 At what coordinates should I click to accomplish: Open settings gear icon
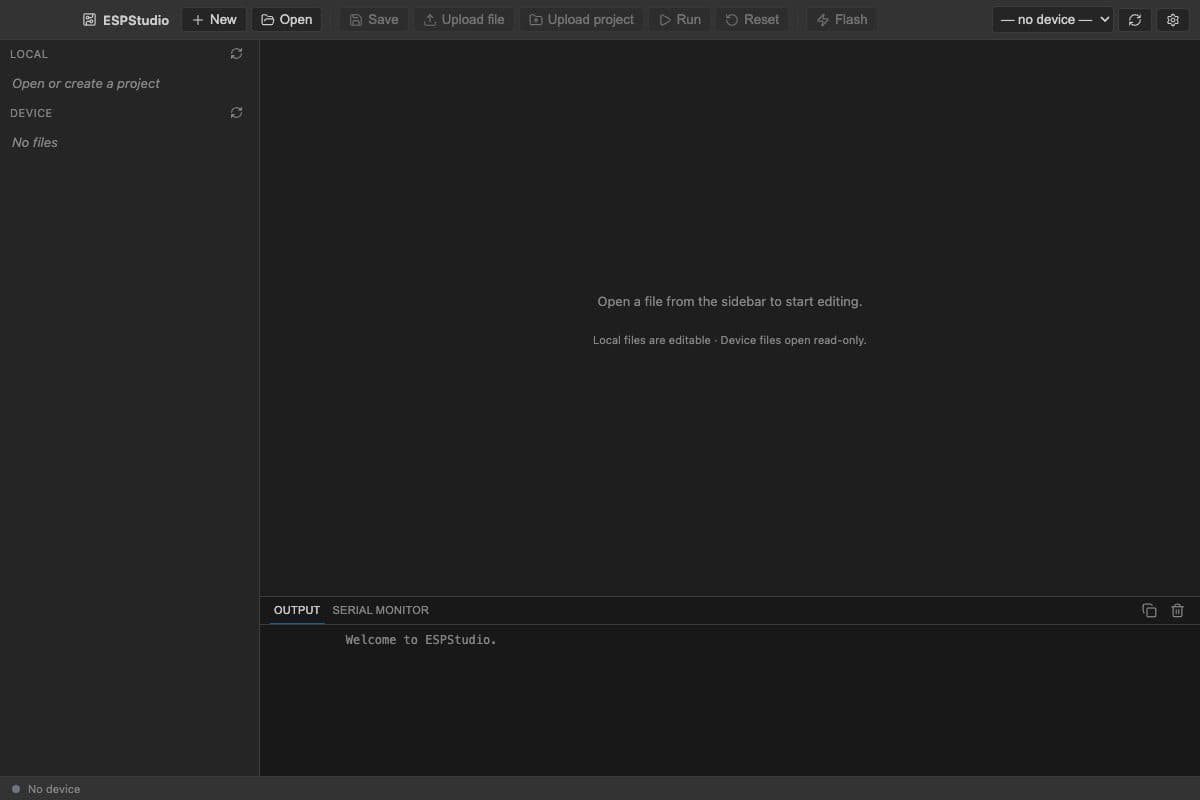(1173, 20)
